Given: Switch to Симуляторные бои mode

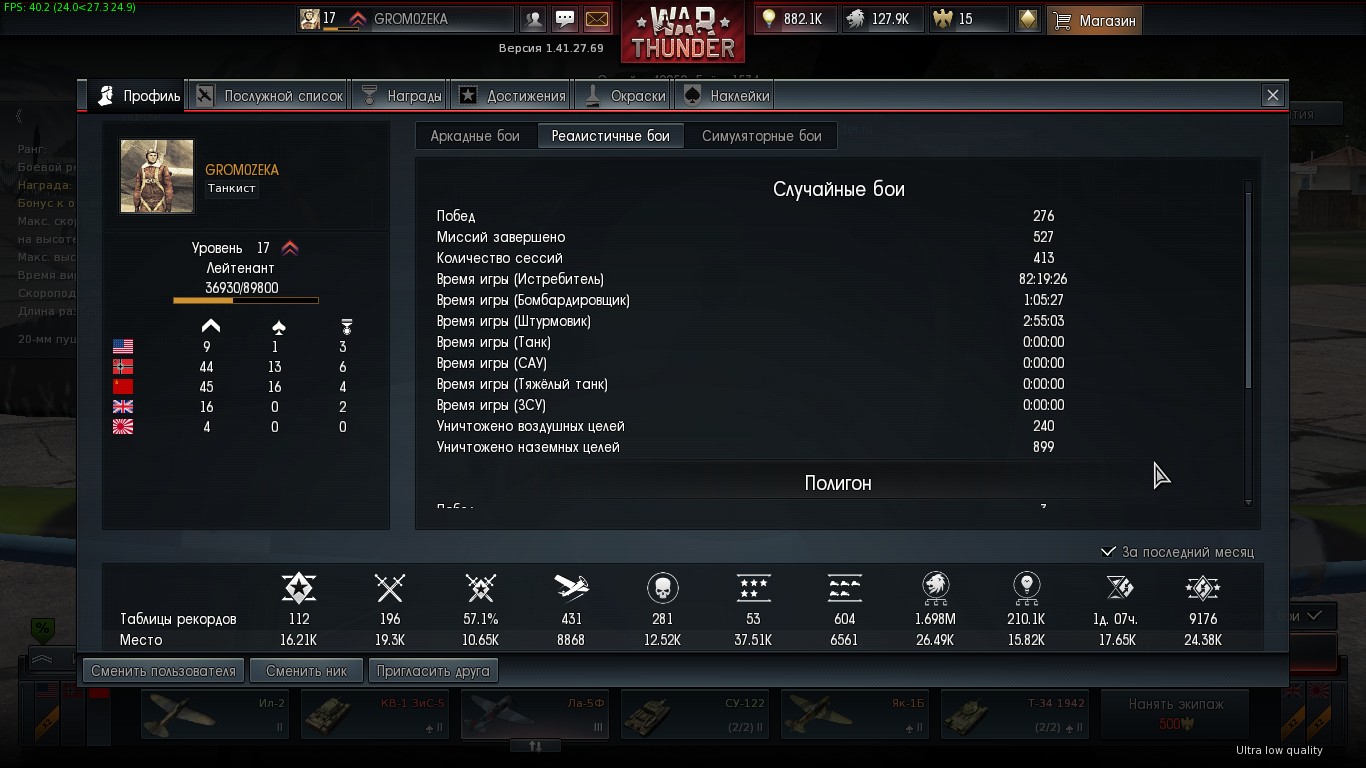Looking at the screenshot, I should coord(762,136).
